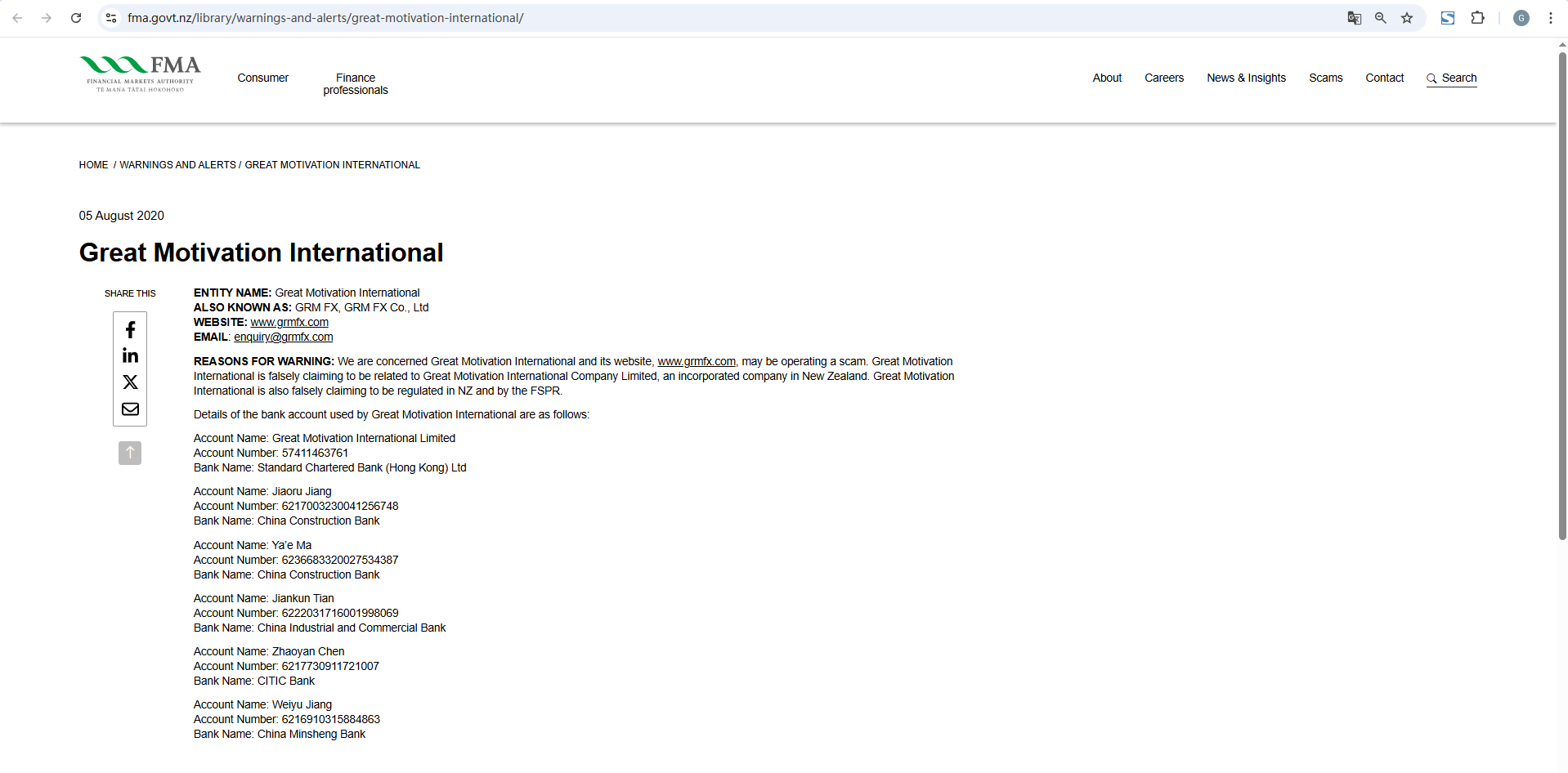Share this page on Facebook
This screenshot has height=773, width=1568.
coord(130,330)
